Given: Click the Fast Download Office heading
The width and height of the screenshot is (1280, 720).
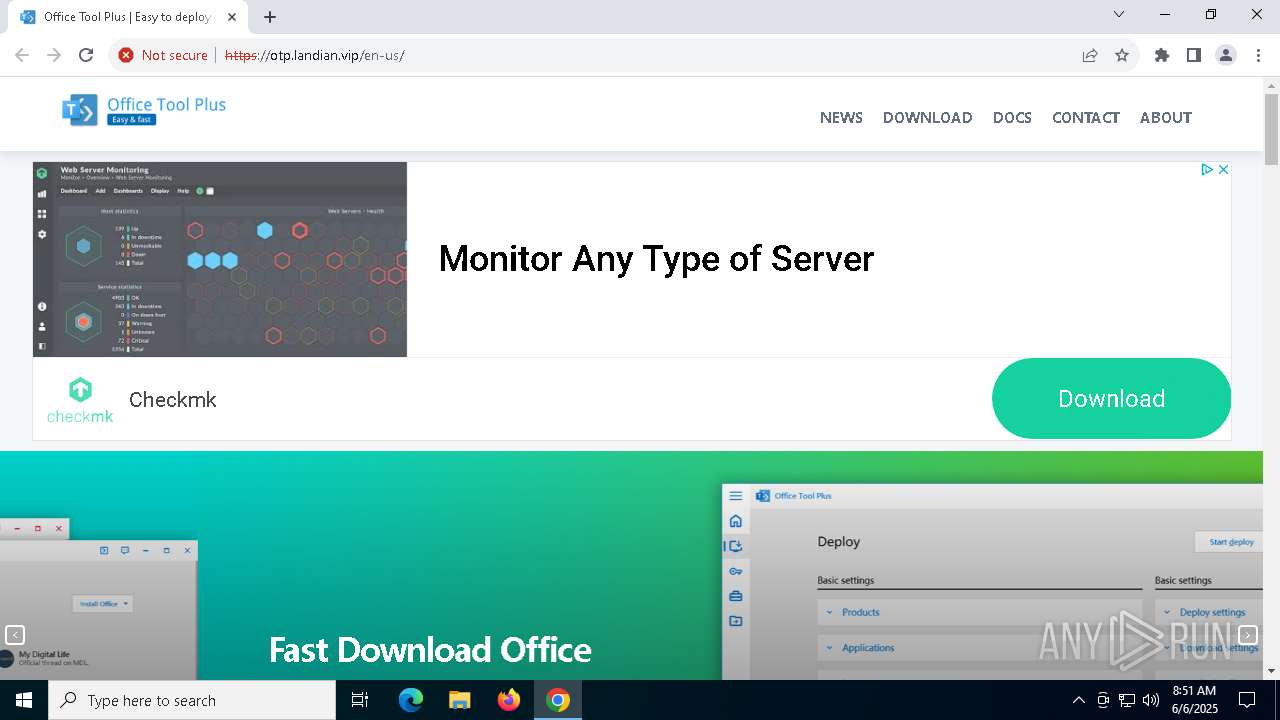Looking at the screenshot, I should coord(430,651).
